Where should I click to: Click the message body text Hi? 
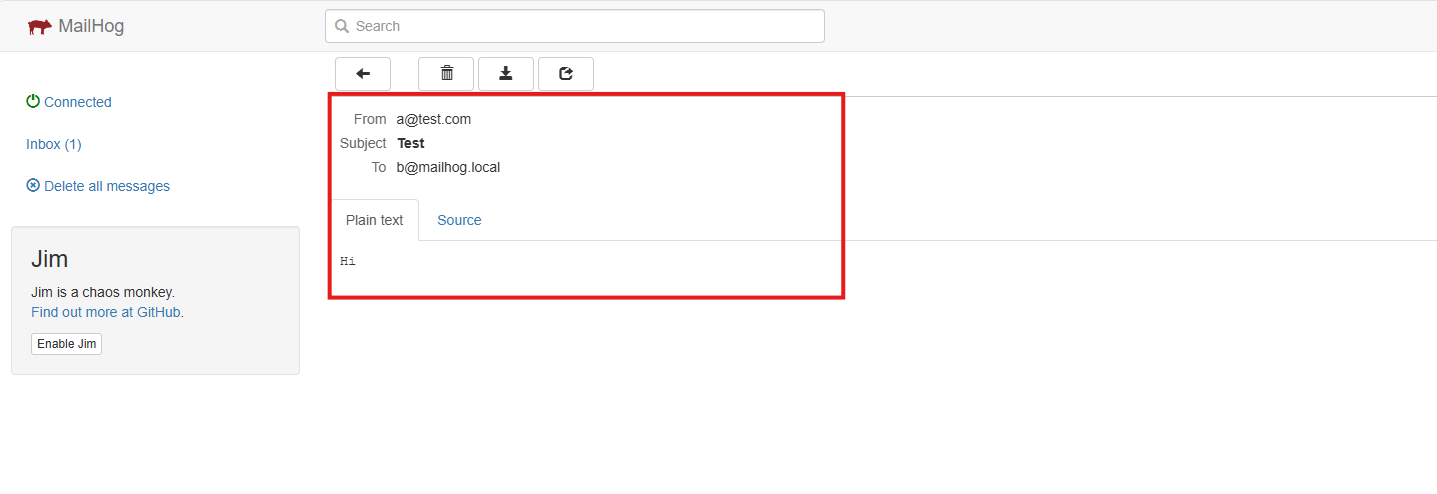tap(348, 262)
